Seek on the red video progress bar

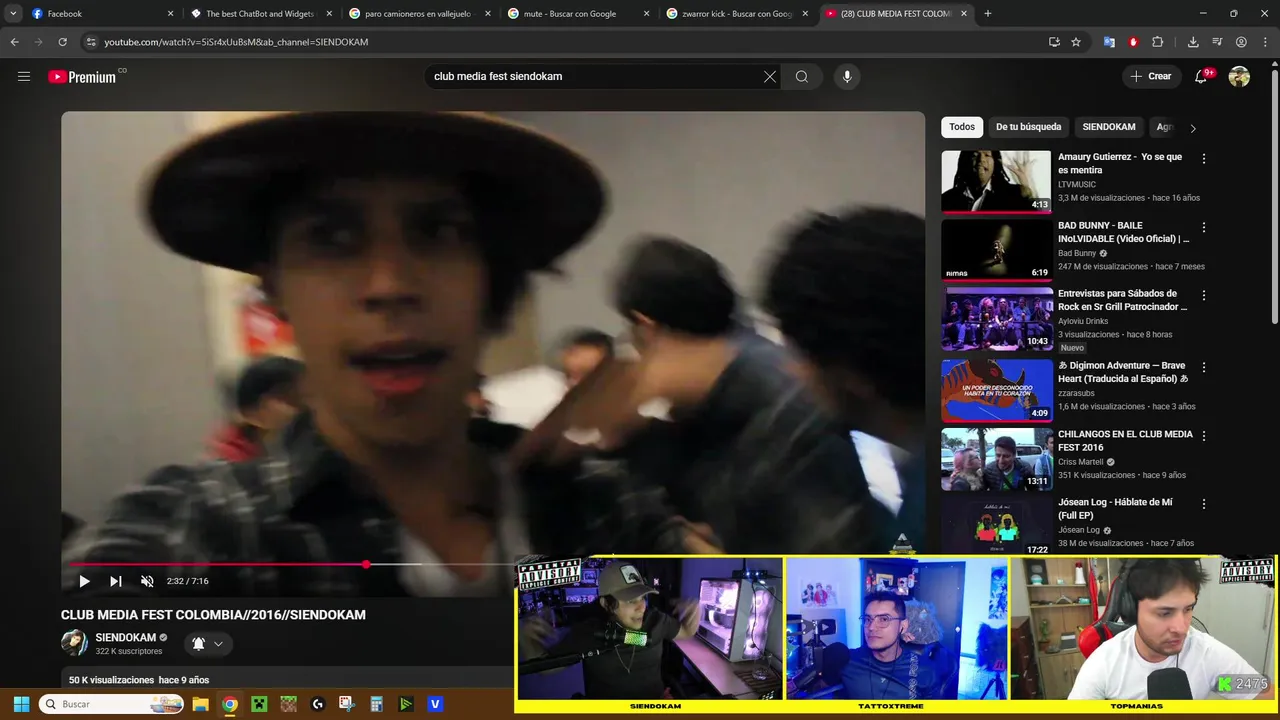point(493,565)
